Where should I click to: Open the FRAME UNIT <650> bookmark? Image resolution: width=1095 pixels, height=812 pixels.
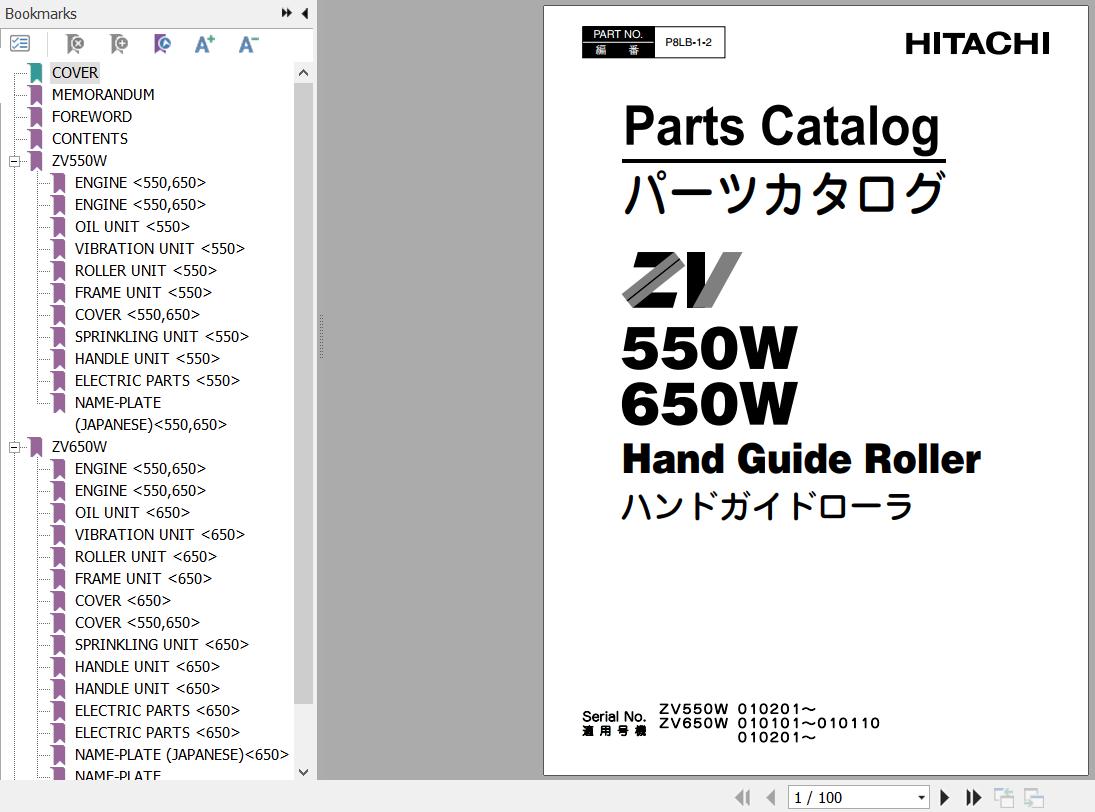coord(142,579)
